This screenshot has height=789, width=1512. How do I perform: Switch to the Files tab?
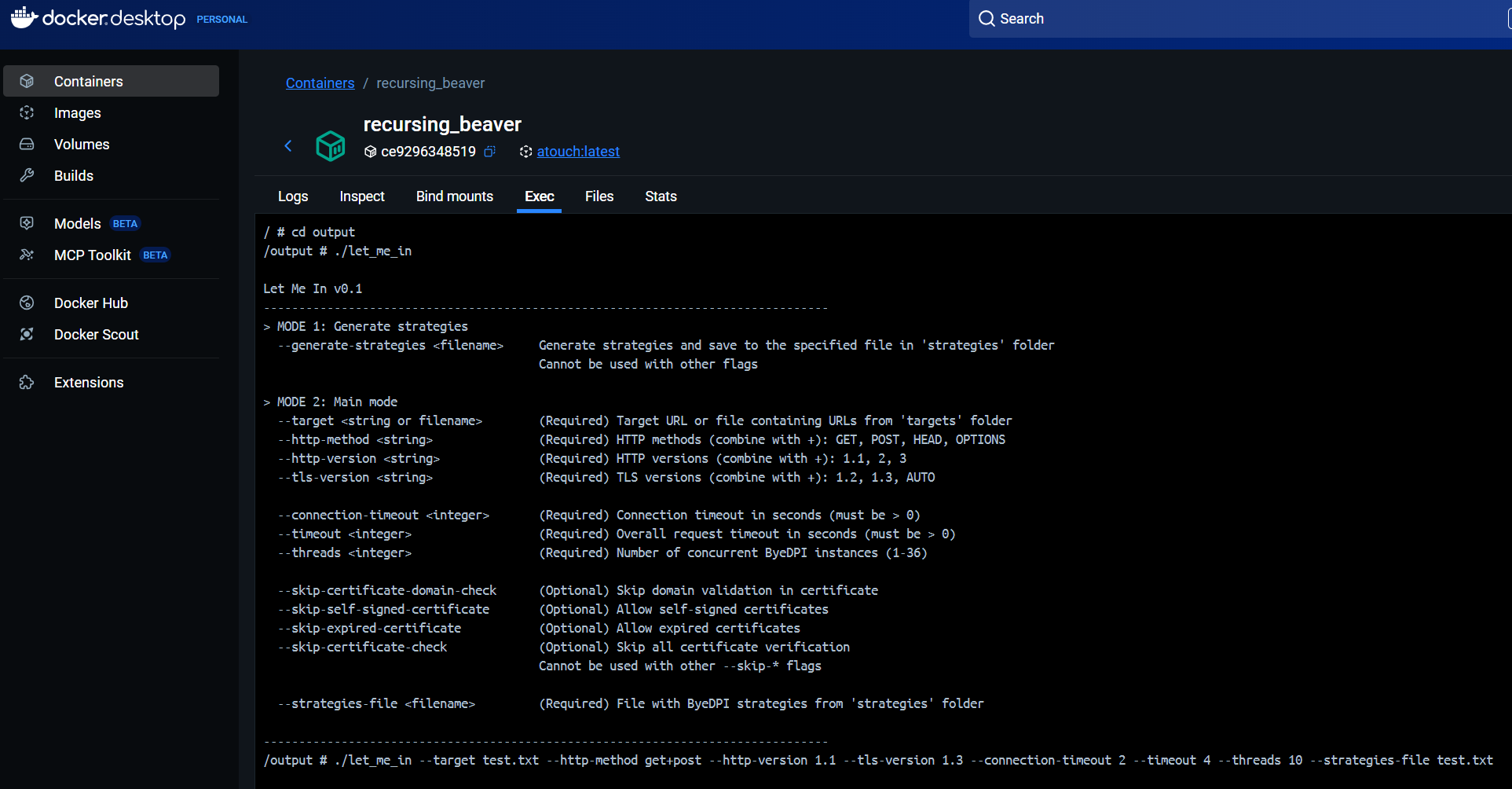pos(599,196)
